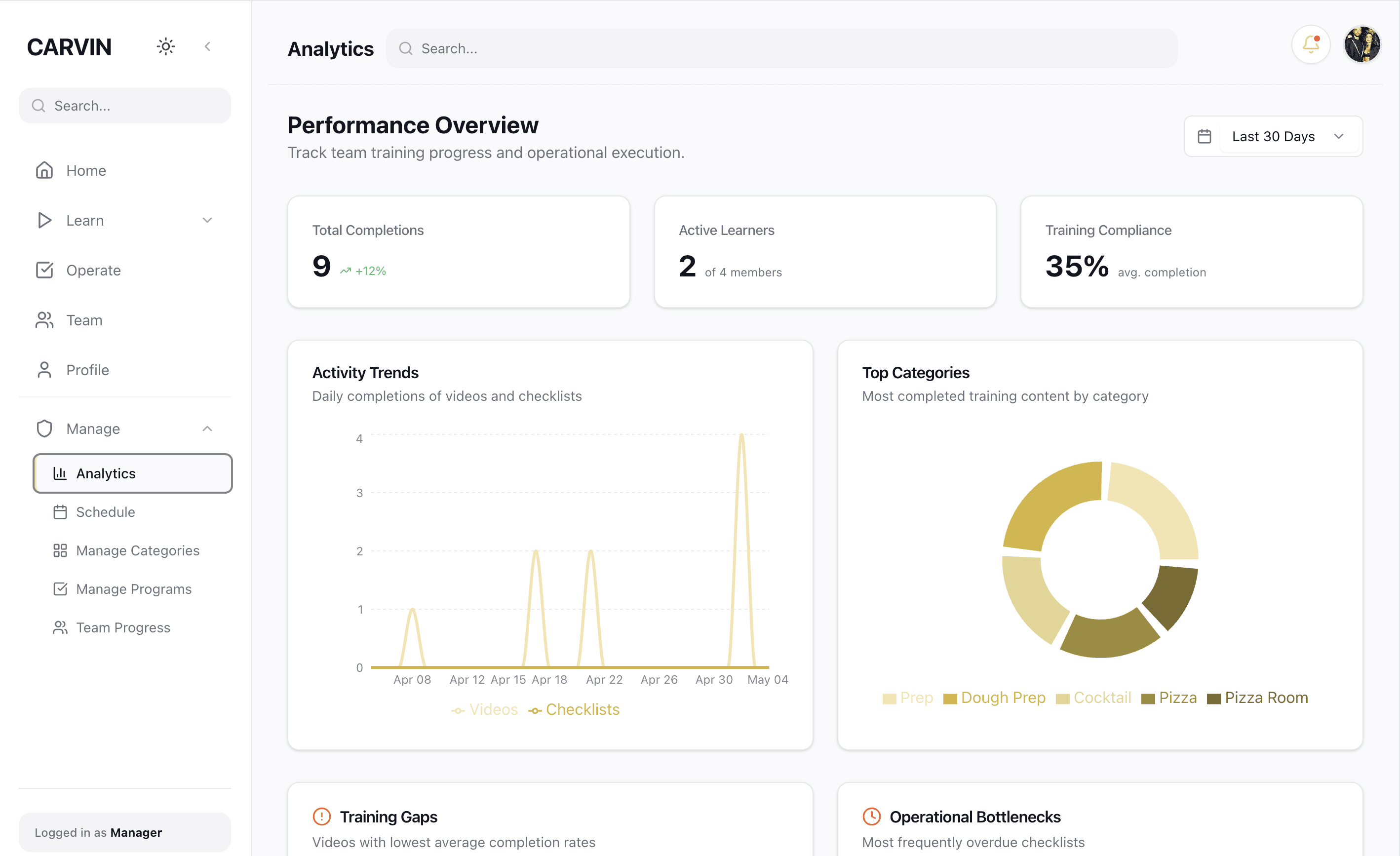Click the Manage shield icon

[x=44, y=429]
